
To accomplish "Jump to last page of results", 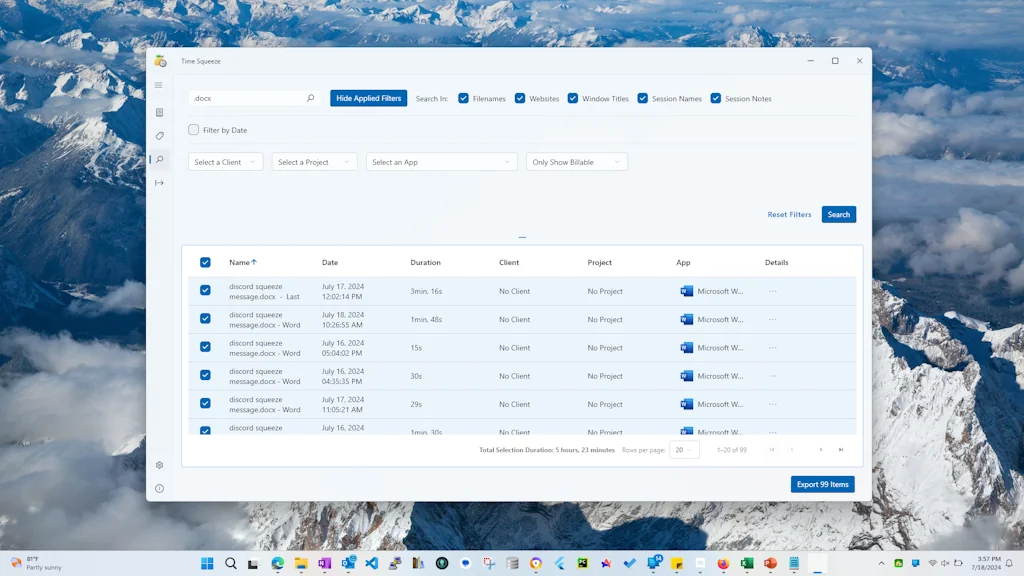I will [x=841, y=450].
